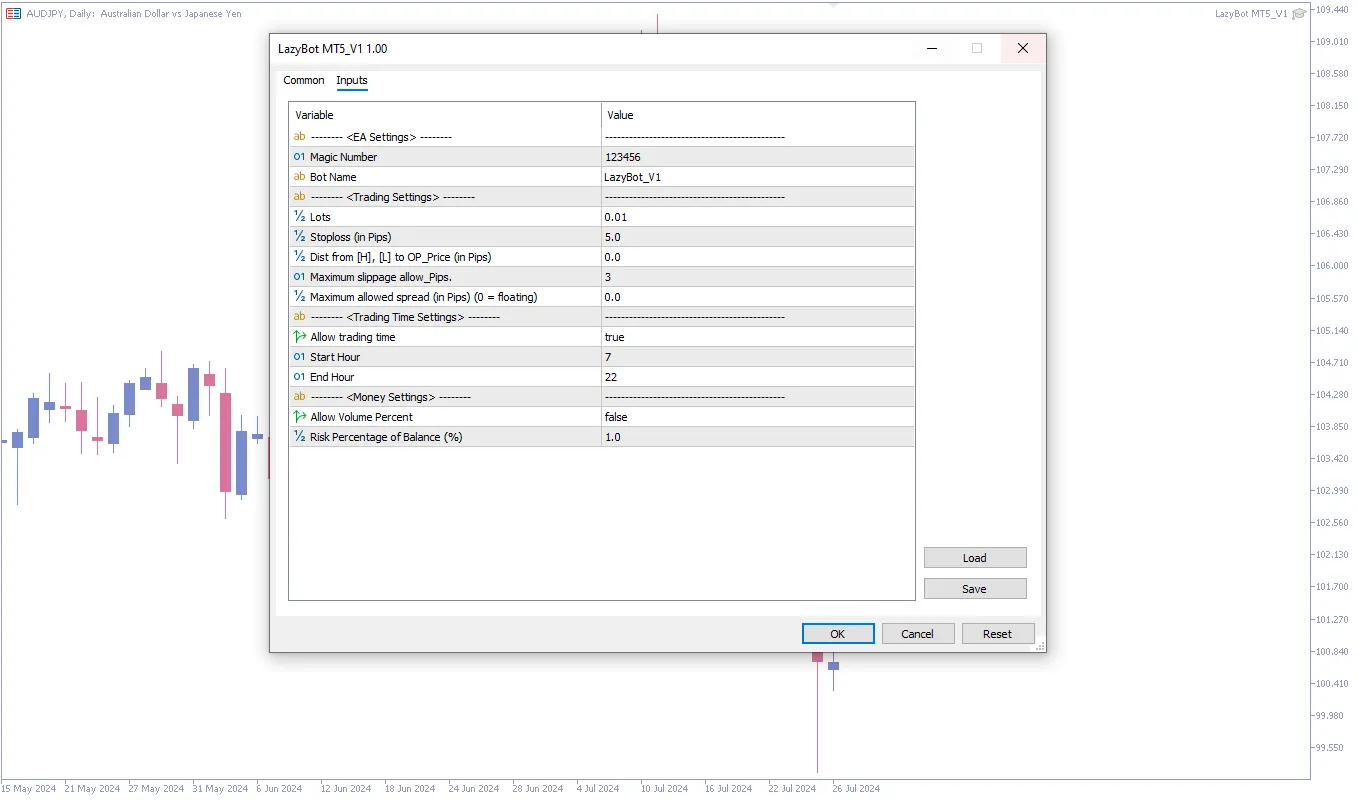Edit the Lots value 0.01
This screenshot has height=800, width=1358.
758,217
